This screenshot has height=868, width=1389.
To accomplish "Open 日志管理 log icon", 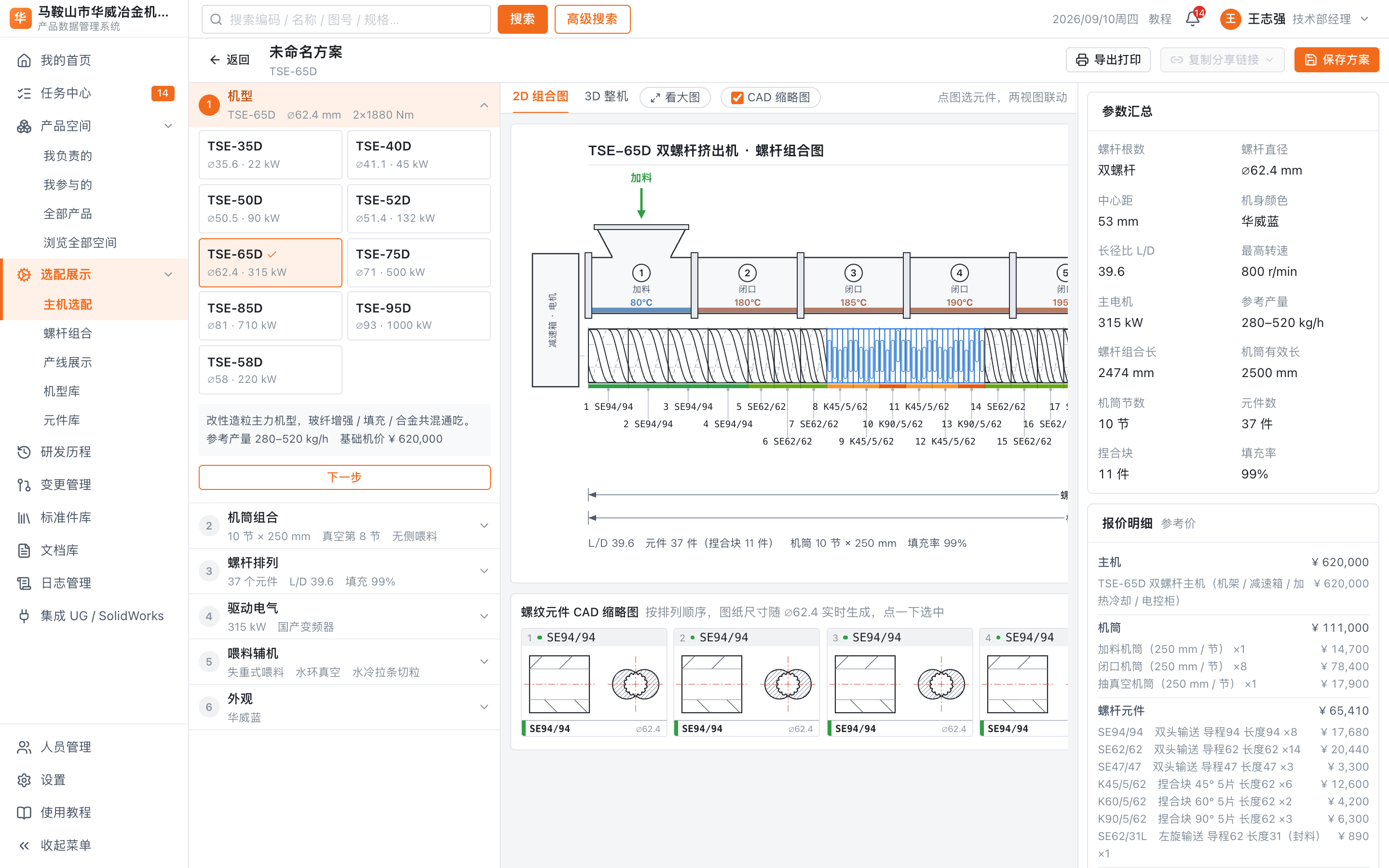I will pyautogui.click(x=24, y=583).
